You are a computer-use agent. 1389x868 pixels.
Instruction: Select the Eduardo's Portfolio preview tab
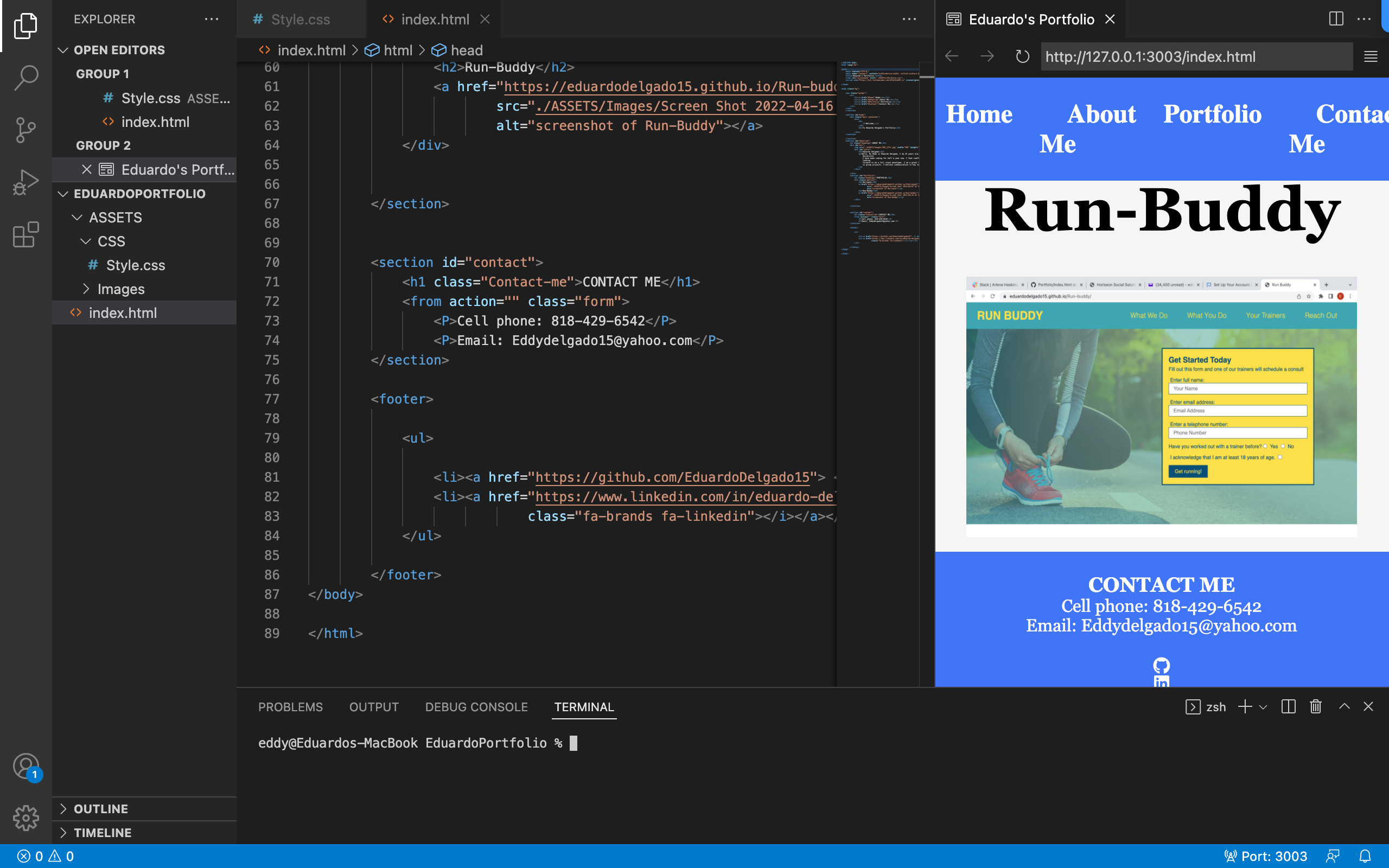coord(1030,19)
